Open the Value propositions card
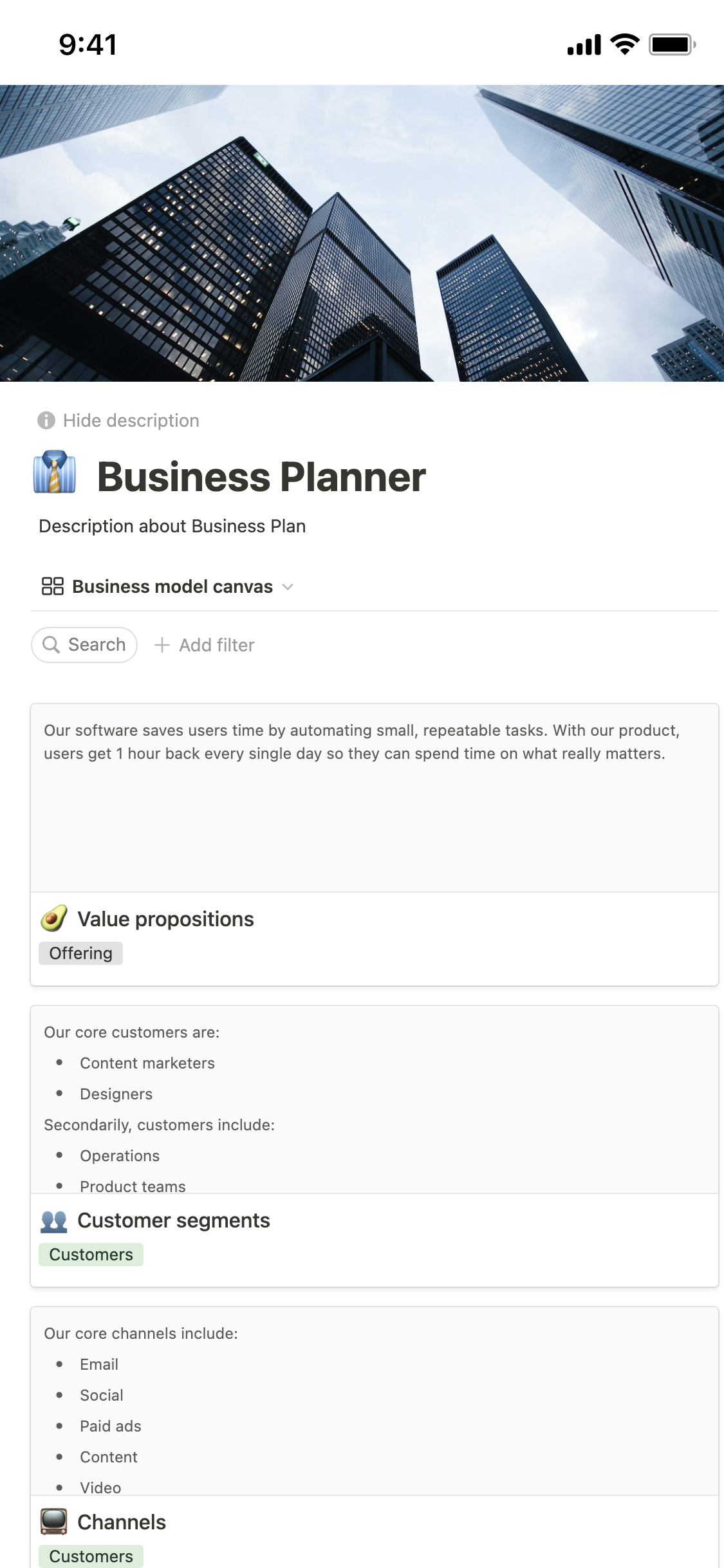724x1568 pixels. [x=165, y=919]
